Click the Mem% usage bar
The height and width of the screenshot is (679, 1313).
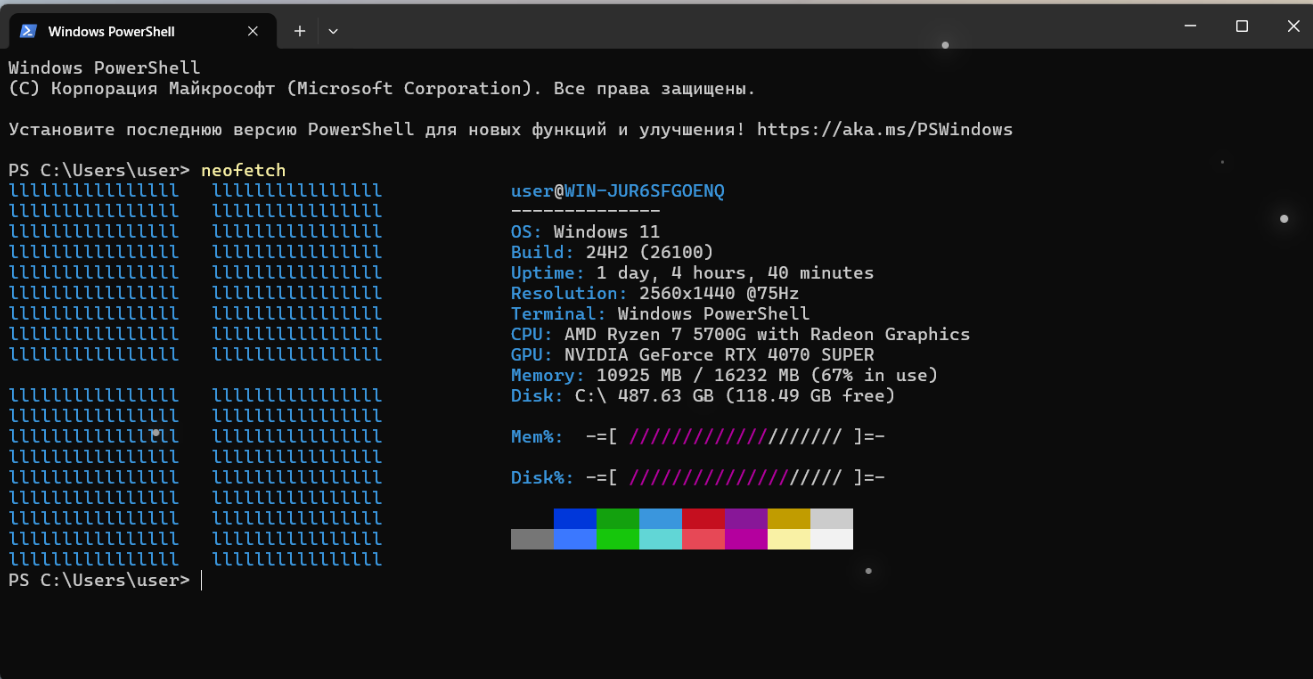735,437
